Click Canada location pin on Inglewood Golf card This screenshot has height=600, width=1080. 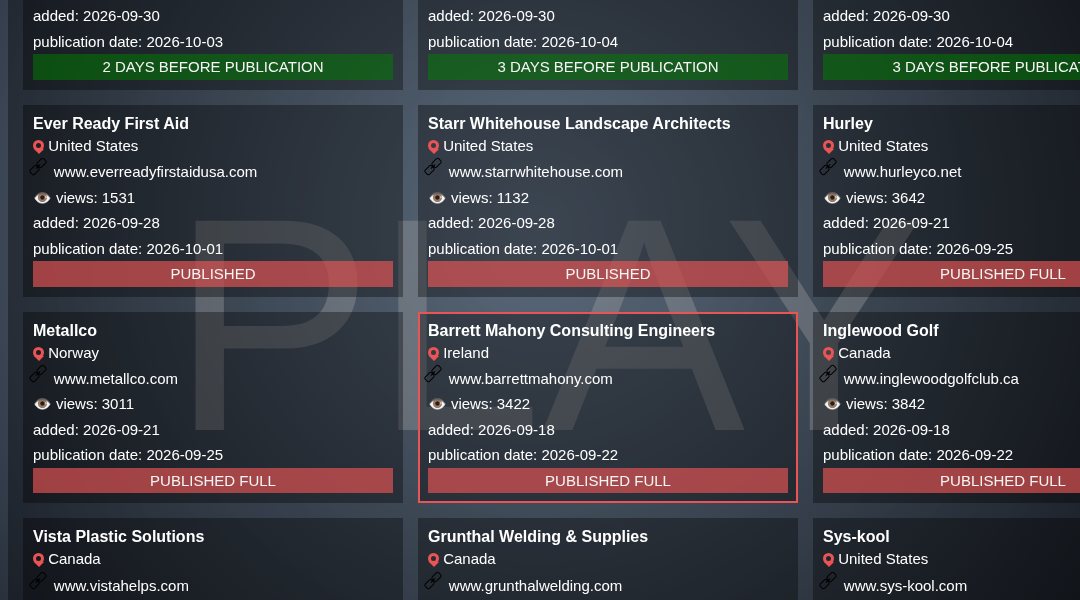pyautogui.click(x=829, y=354)
